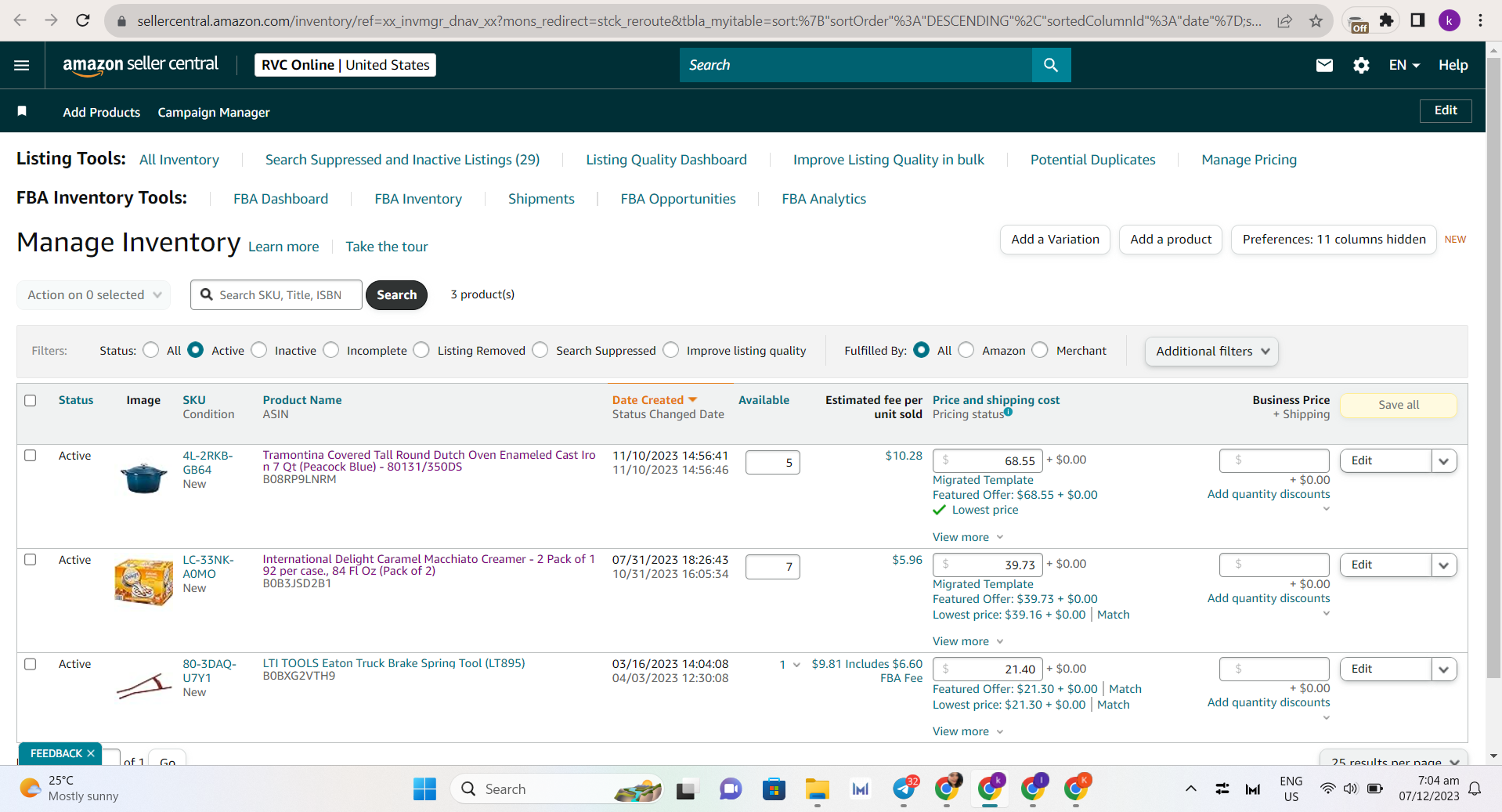Click the pricing status info icon
The image size is (1502, 812).
tap(1009, 412)
